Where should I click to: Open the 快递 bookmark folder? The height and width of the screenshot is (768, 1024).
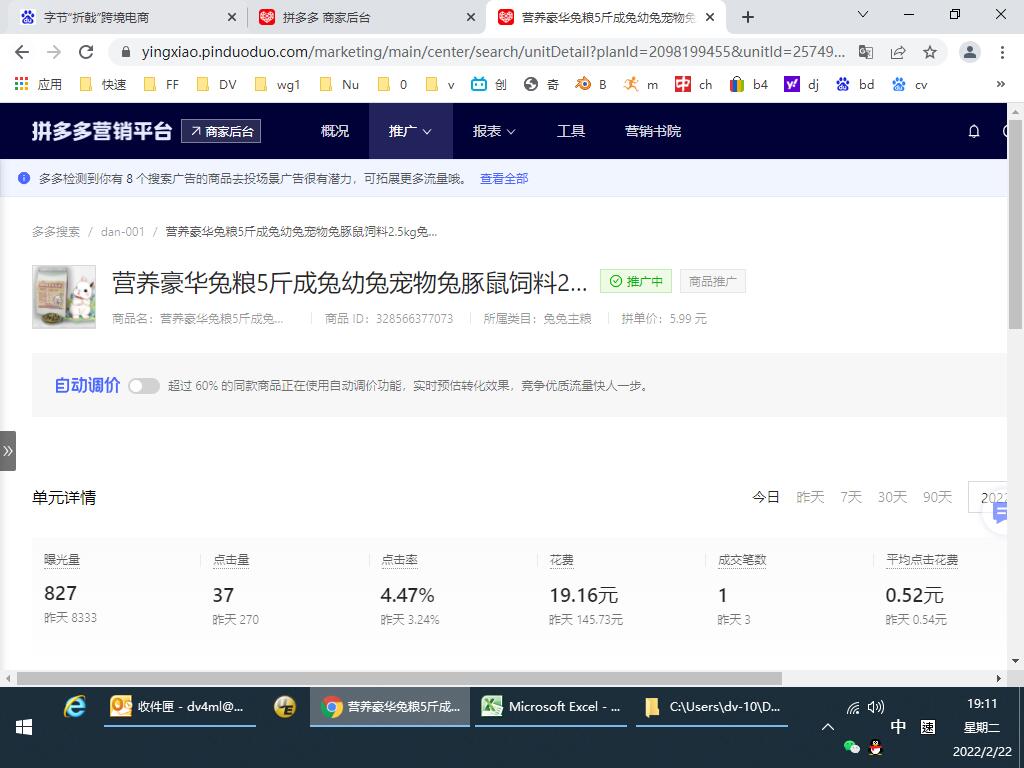click(x=103, y=84)
